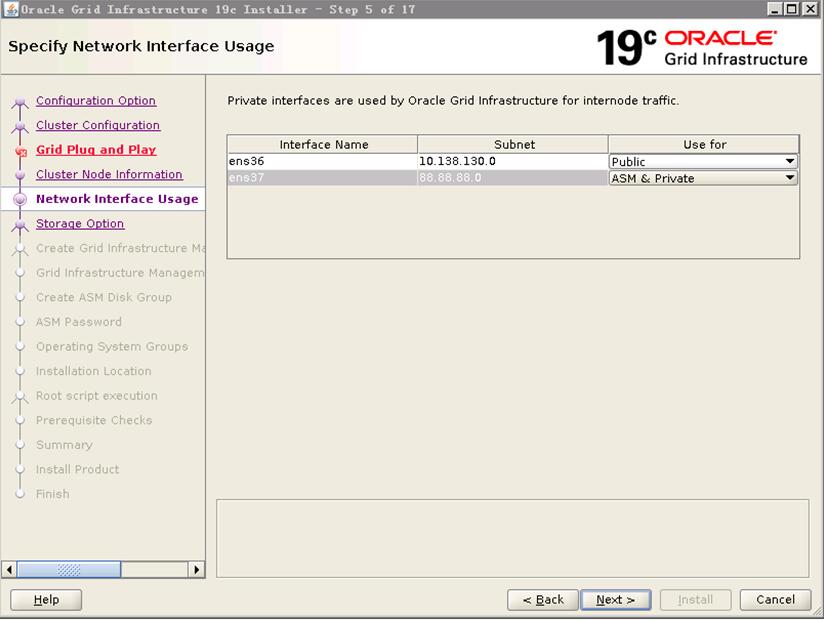
Task: Open the Use for dropdown for ens37
Action: coord(703,178)
